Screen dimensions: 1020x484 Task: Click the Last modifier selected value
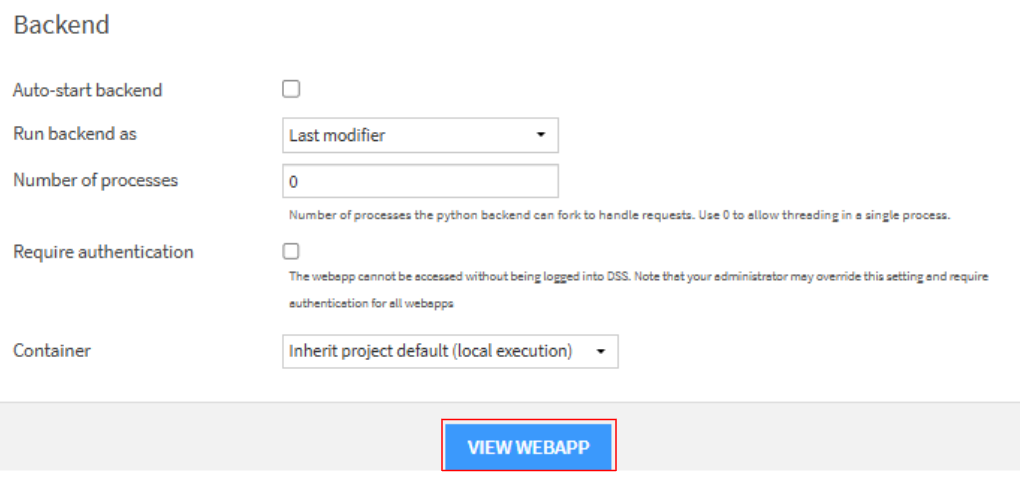pyautogui.click(x=337, y=135)
